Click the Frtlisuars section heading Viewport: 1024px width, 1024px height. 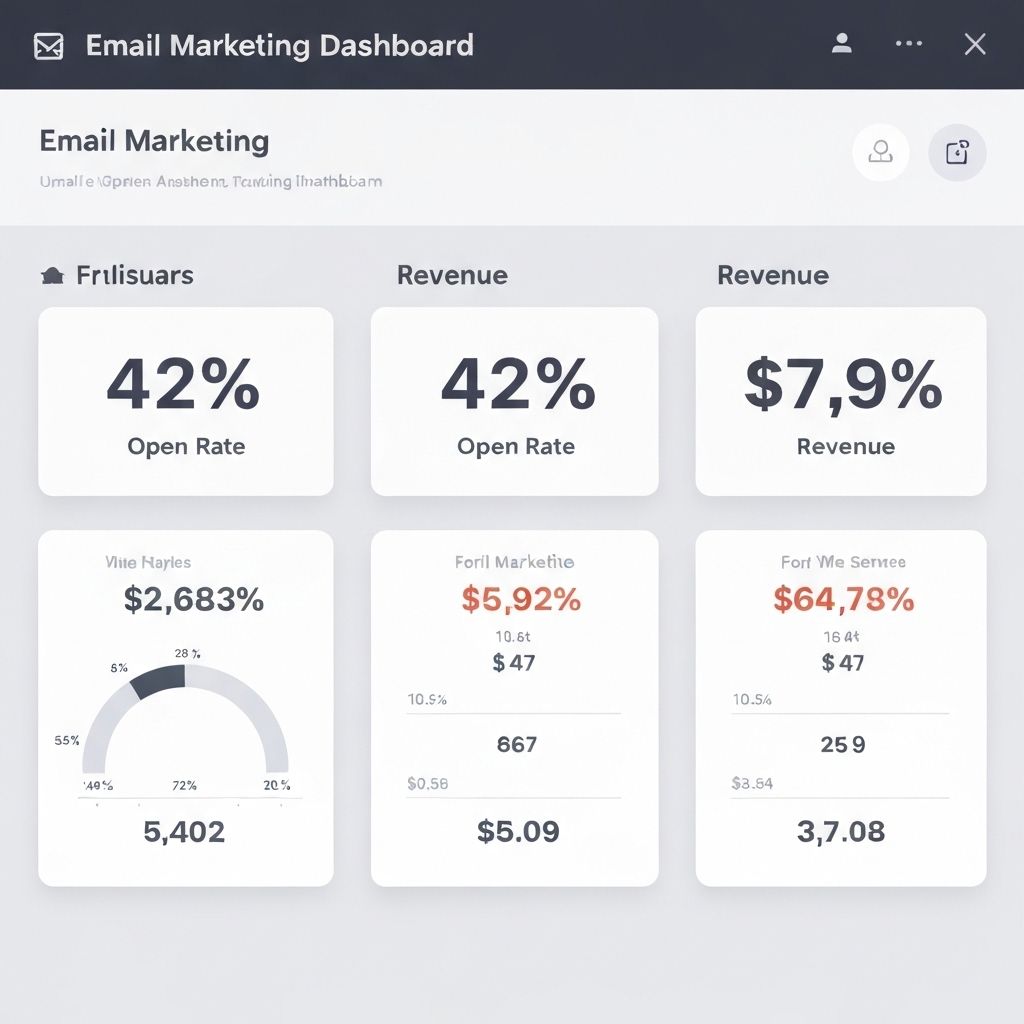(x=135, y=276)
